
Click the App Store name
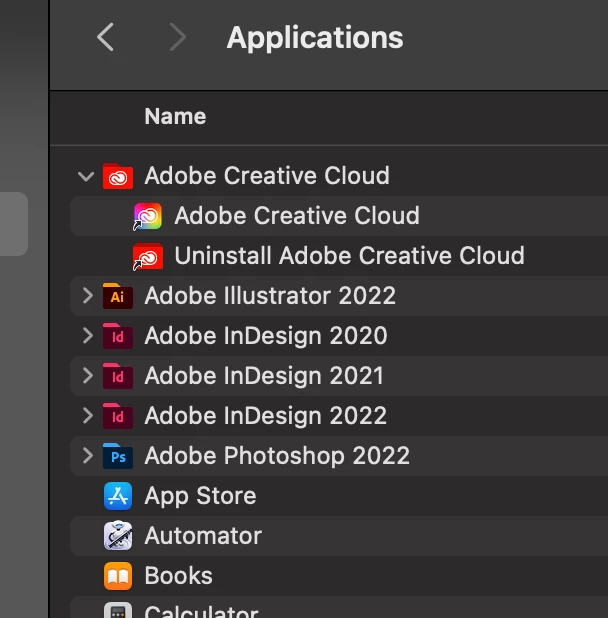[200, 496]
